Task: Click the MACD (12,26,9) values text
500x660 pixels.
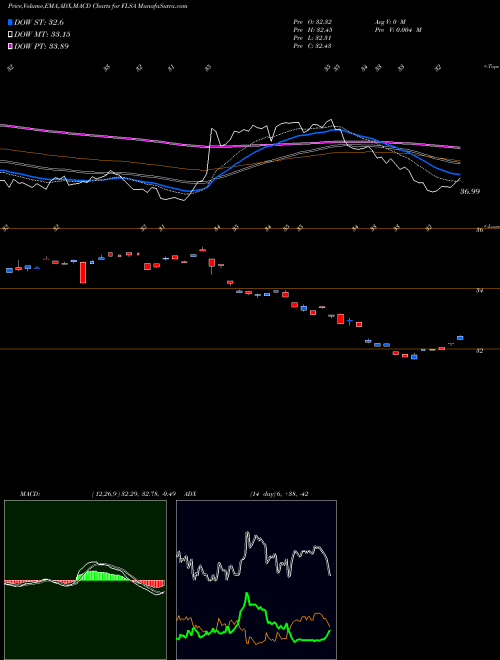Action: pos(133,494)
